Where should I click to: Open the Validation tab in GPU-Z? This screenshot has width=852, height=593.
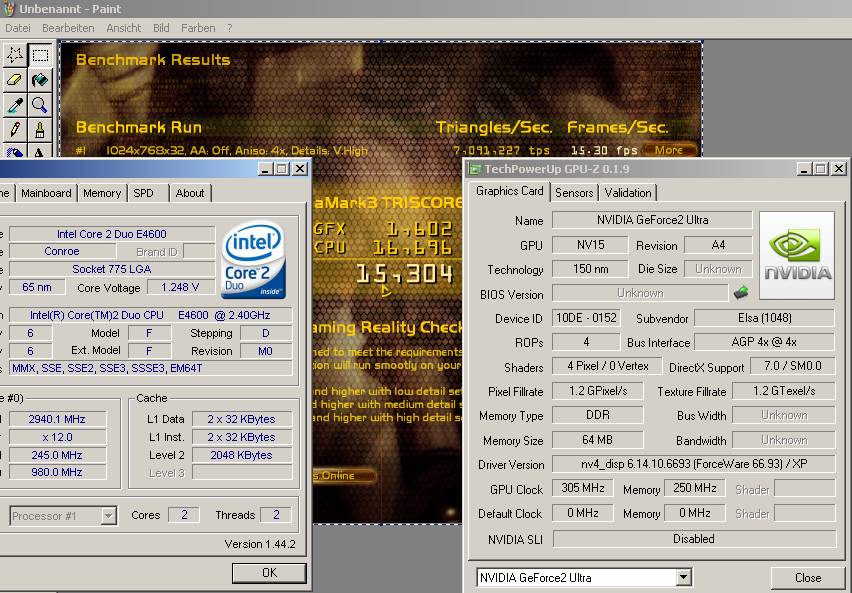[x=628, y=193]
